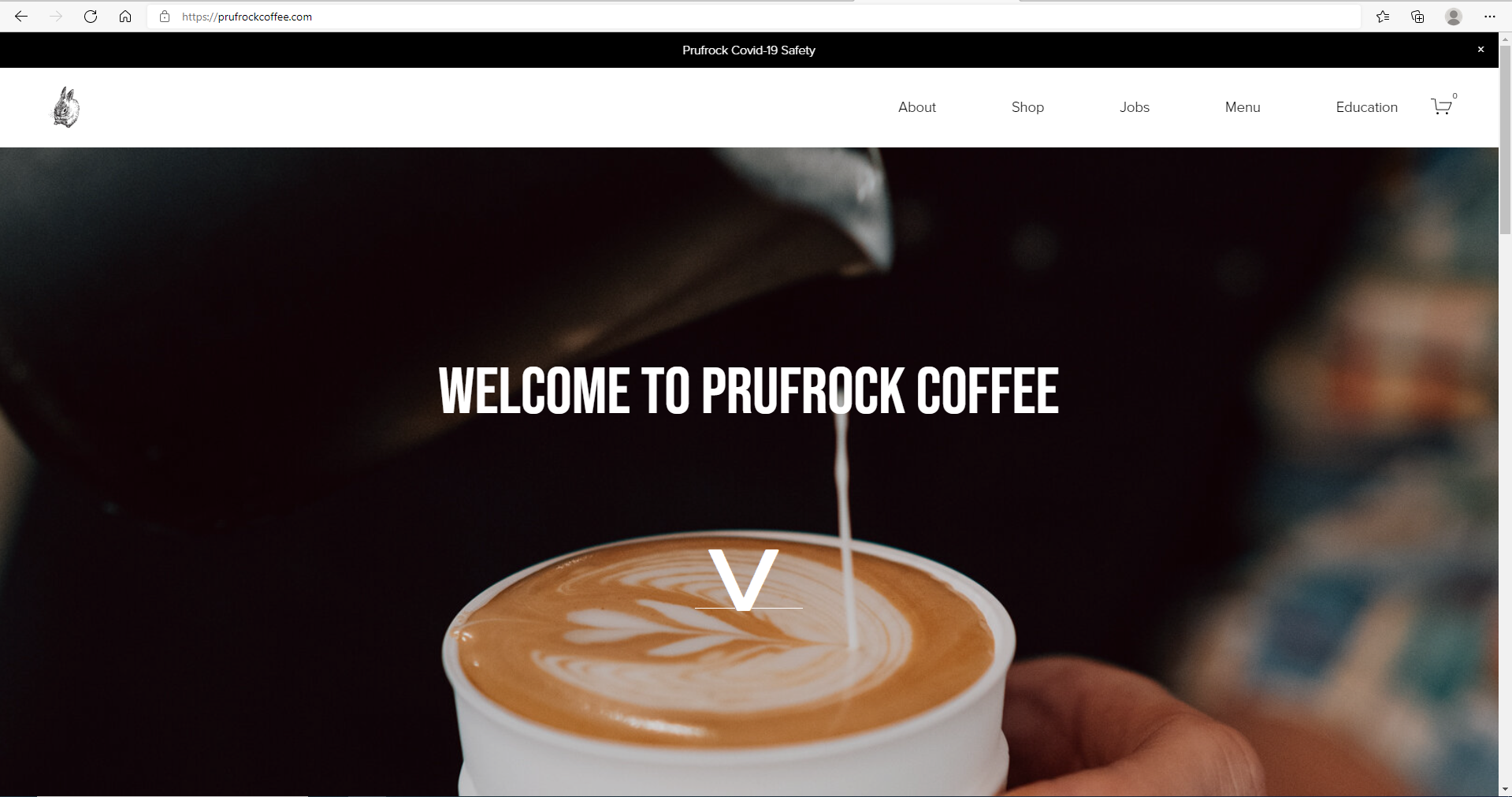Go to the Shop page
The width and height of the screenshot is (1512, 797).
[x=1027, y=107]
